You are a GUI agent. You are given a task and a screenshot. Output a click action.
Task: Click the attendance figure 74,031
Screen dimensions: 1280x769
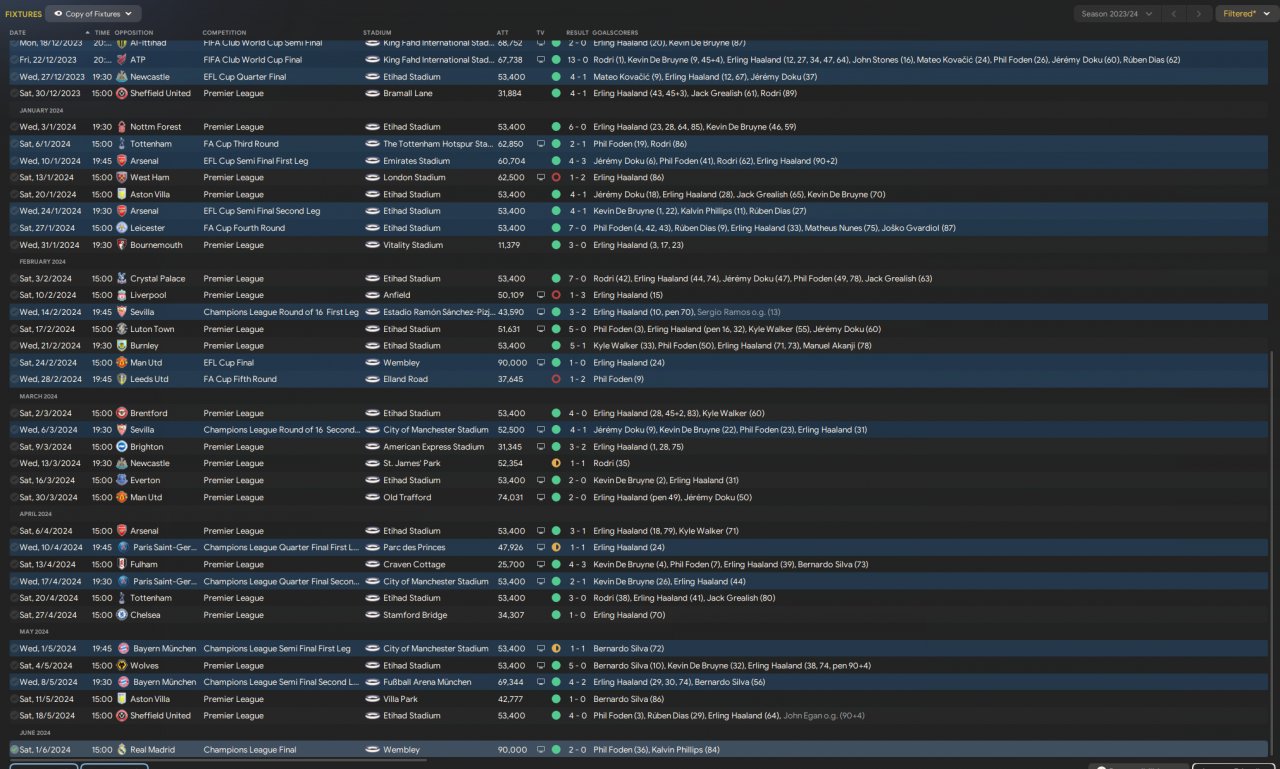(x=510, y=498)
